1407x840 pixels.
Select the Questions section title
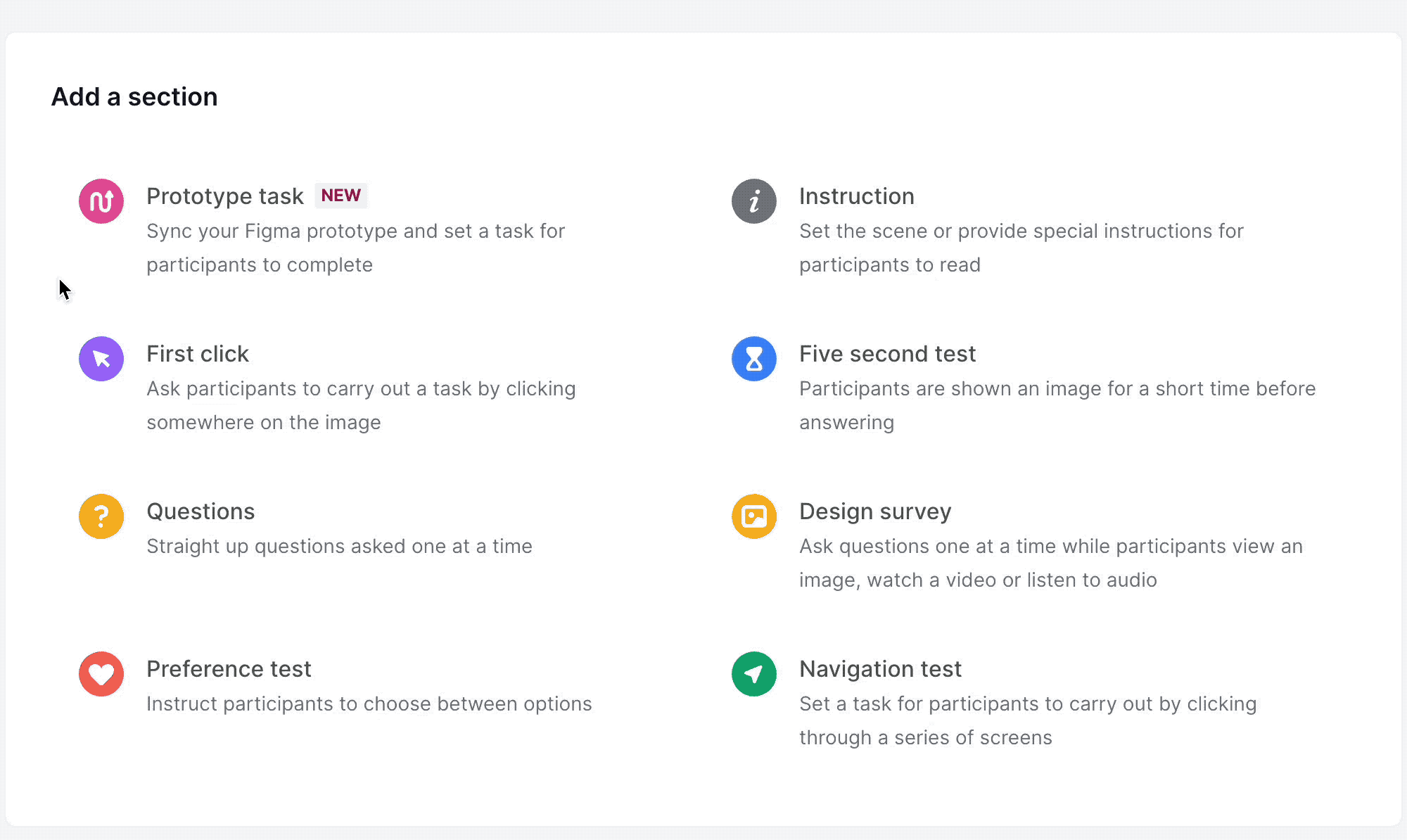pyautogui.click(x=200, y=511)
